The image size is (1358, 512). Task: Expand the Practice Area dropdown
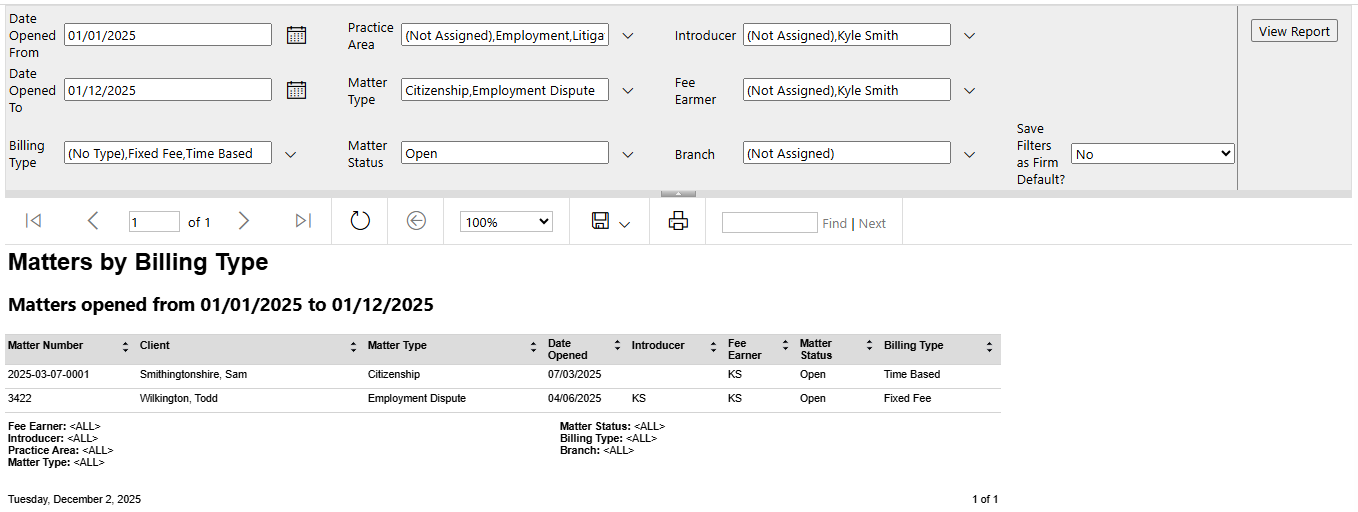628,36
